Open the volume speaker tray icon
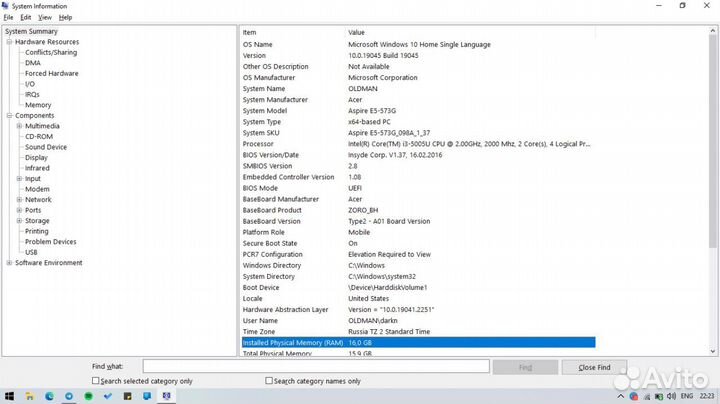The width and height of the screenshot is (720, 404). (x=671, y=396)
